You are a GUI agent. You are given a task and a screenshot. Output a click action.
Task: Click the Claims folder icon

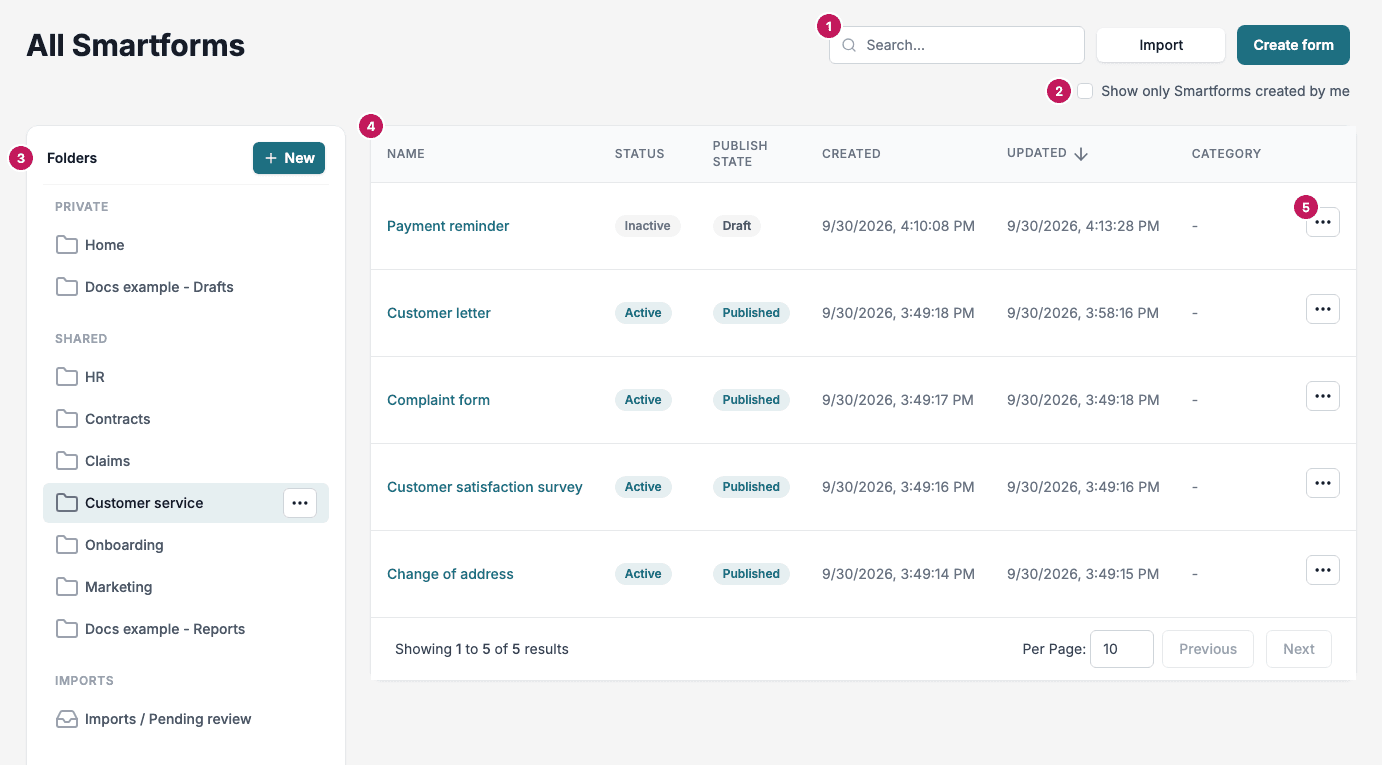[x=67, y=461]
